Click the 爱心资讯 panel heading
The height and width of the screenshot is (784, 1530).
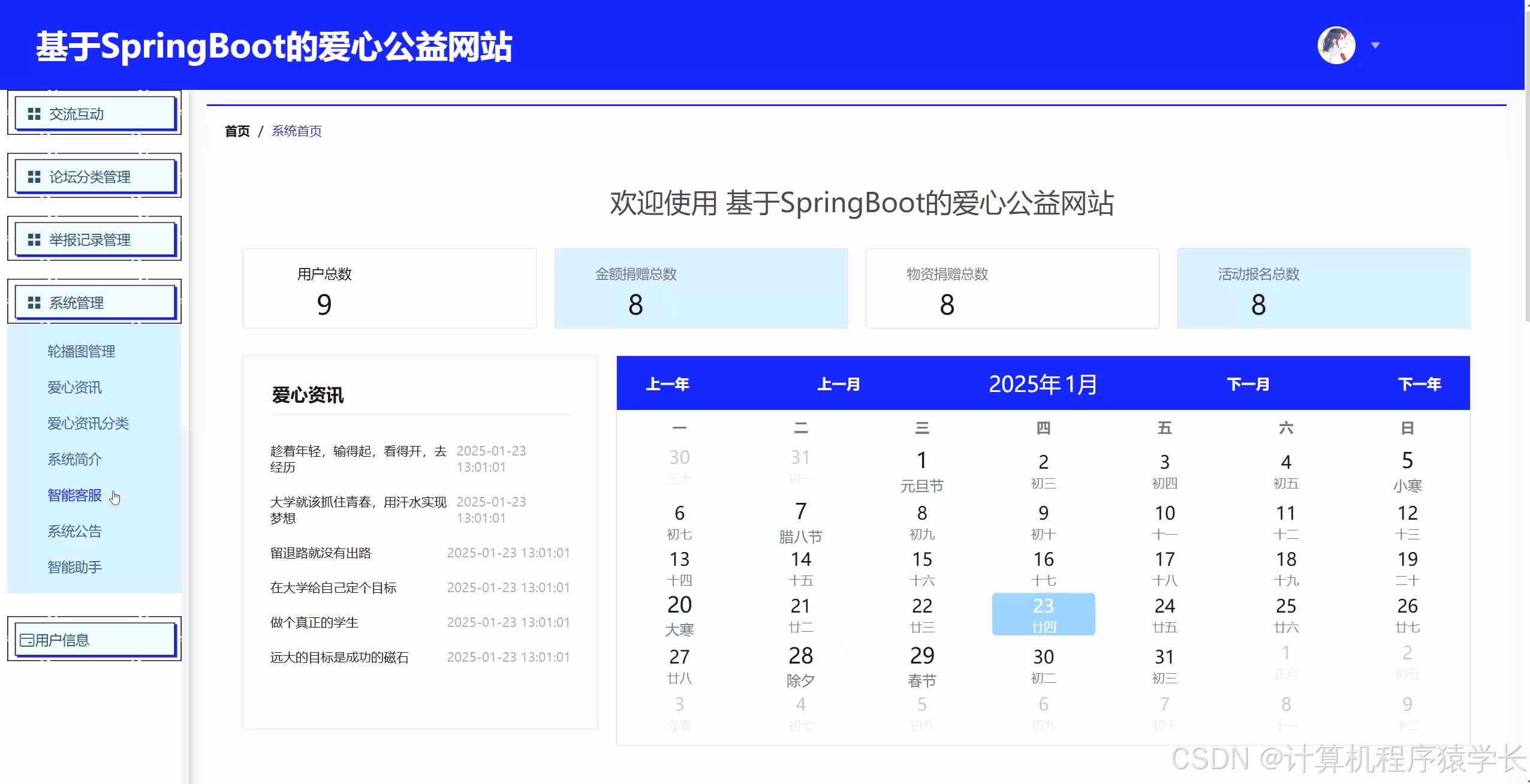point(308,395)
